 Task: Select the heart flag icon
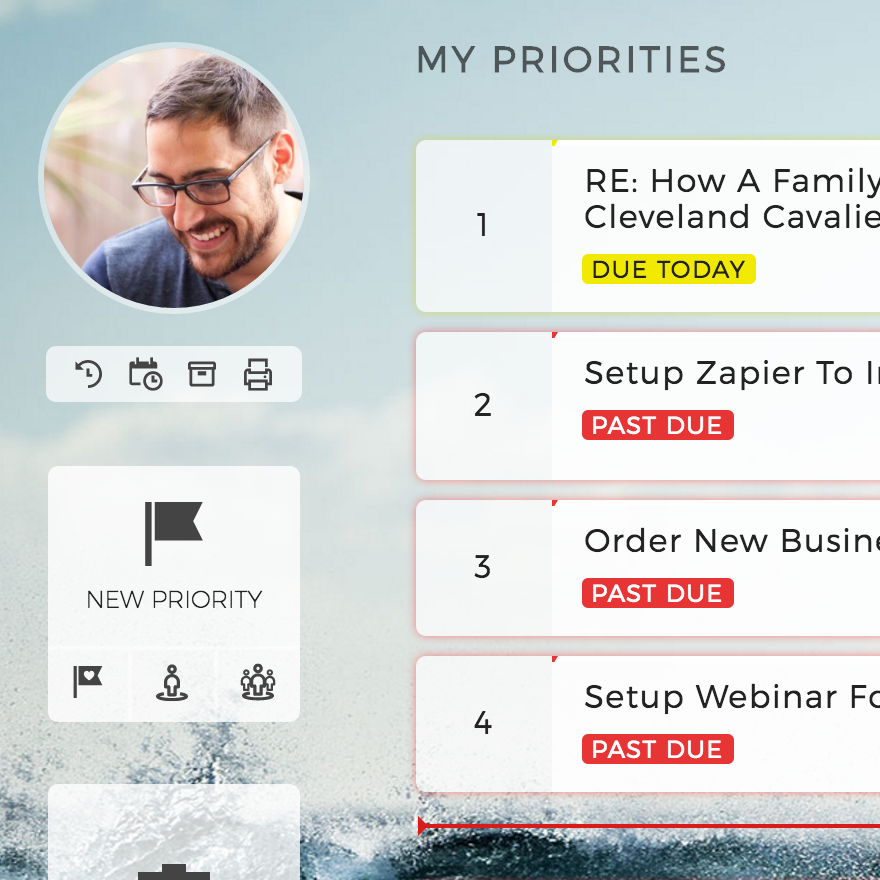point(88,681)
